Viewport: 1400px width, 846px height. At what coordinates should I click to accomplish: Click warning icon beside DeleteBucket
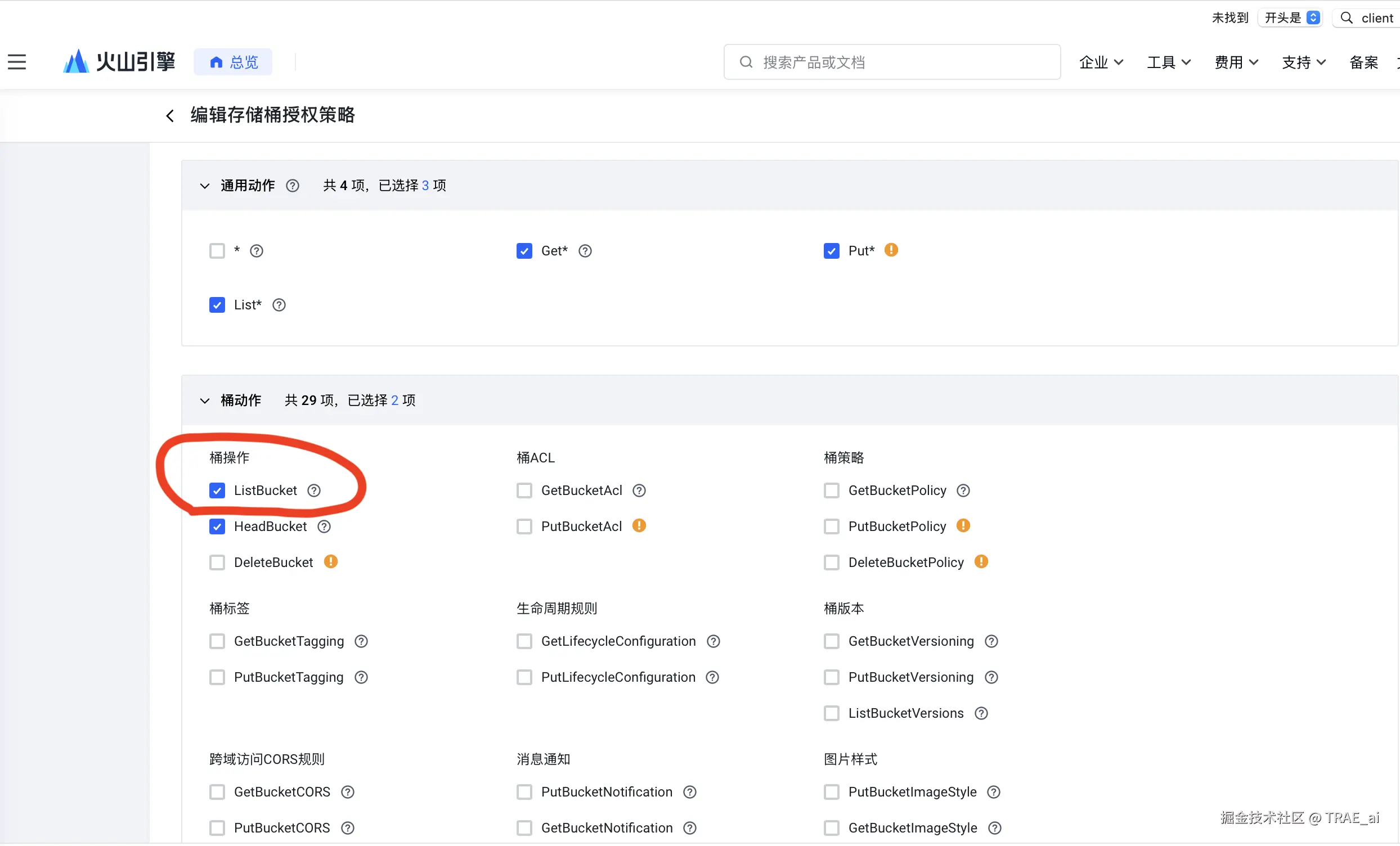331,562
